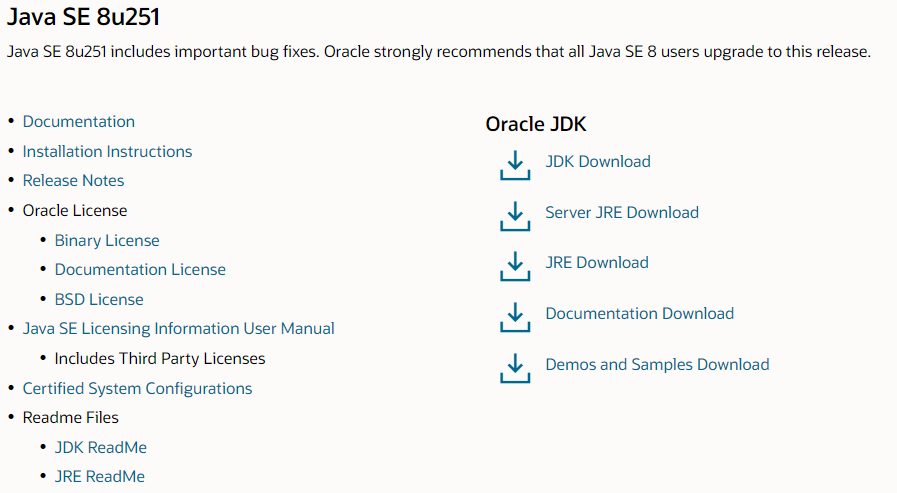
Task: Click the download icon beside Documentation Download
Action: point(514,317)
